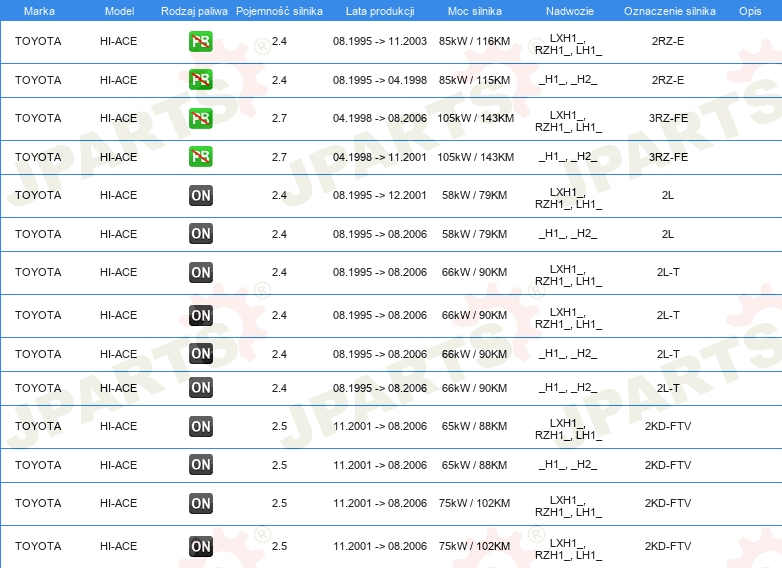
Task: Click the power value 85kW / 116KM
Action: coord(475,41)
